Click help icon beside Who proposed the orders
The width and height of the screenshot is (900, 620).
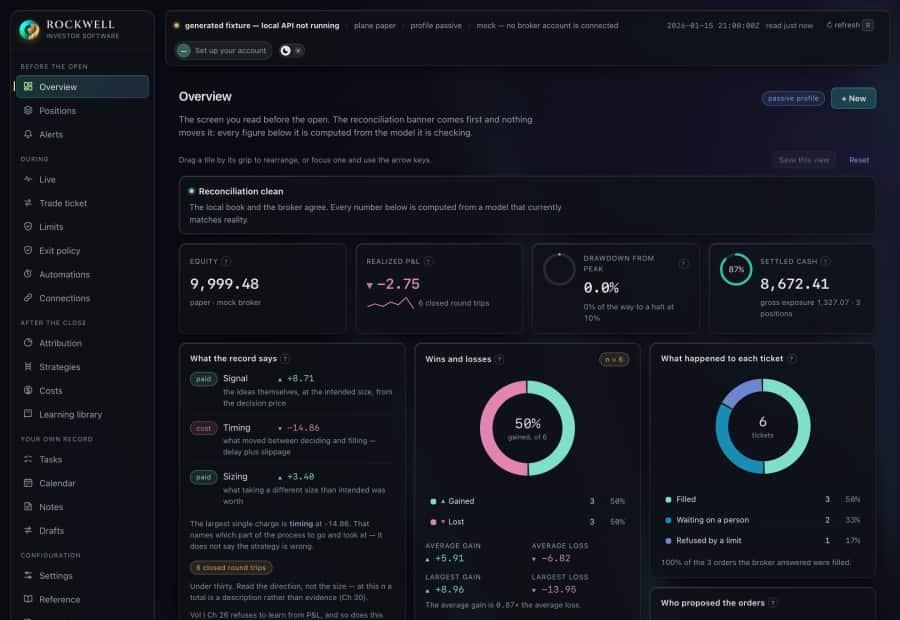(x=773, y=603)
